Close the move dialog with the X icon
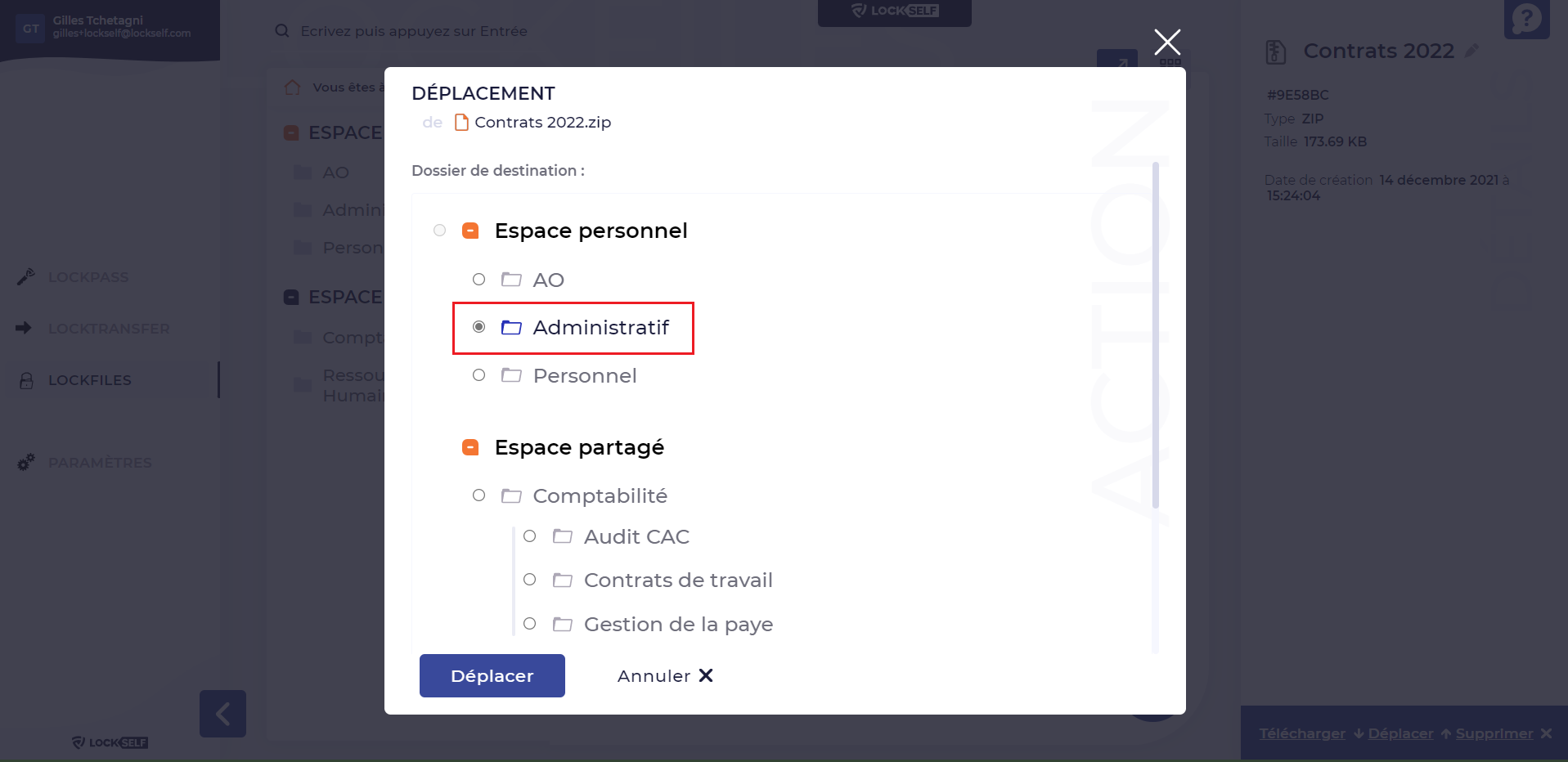The width and height of the screenshot is (1568, 762). tap(1167, 42)
